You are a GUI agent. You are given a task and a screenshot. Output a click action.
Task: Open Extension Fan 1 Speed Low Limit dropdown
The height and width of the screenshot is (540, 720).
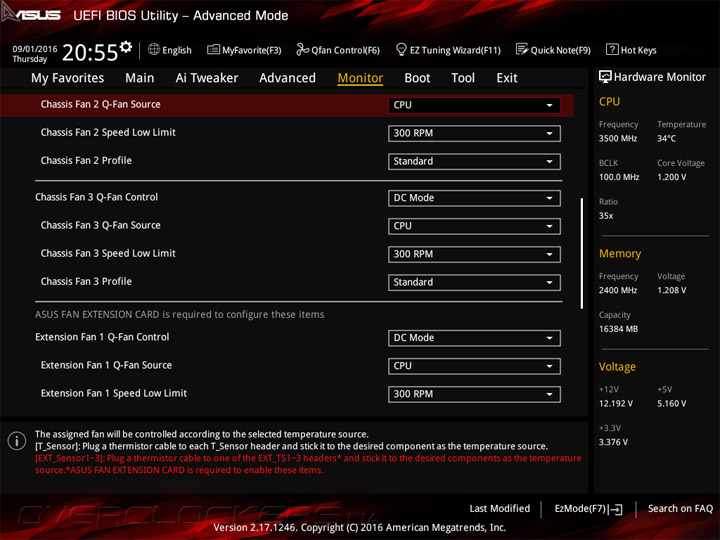click(x=474, y=394)
